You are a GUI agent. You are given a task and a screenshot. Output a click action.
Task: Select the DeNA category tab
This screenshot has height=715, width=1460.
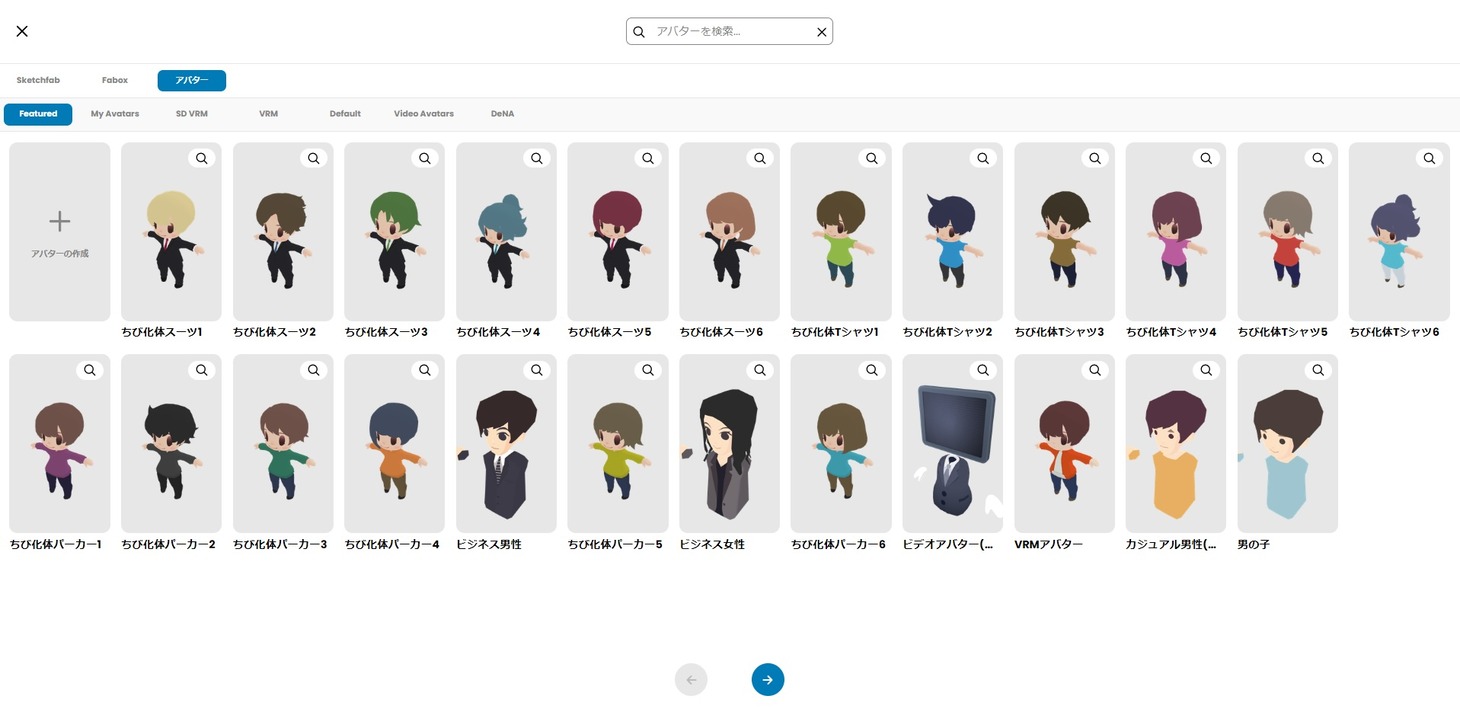coord(502,114)
